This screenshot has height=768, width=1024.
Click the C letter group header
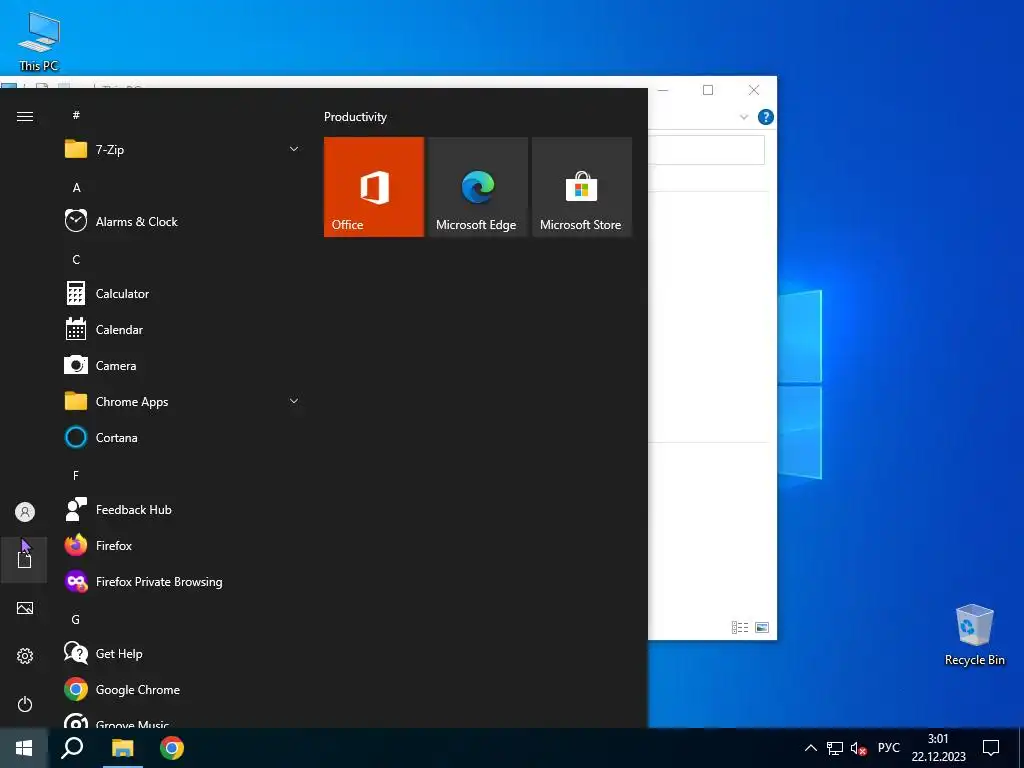pos(76,259)
